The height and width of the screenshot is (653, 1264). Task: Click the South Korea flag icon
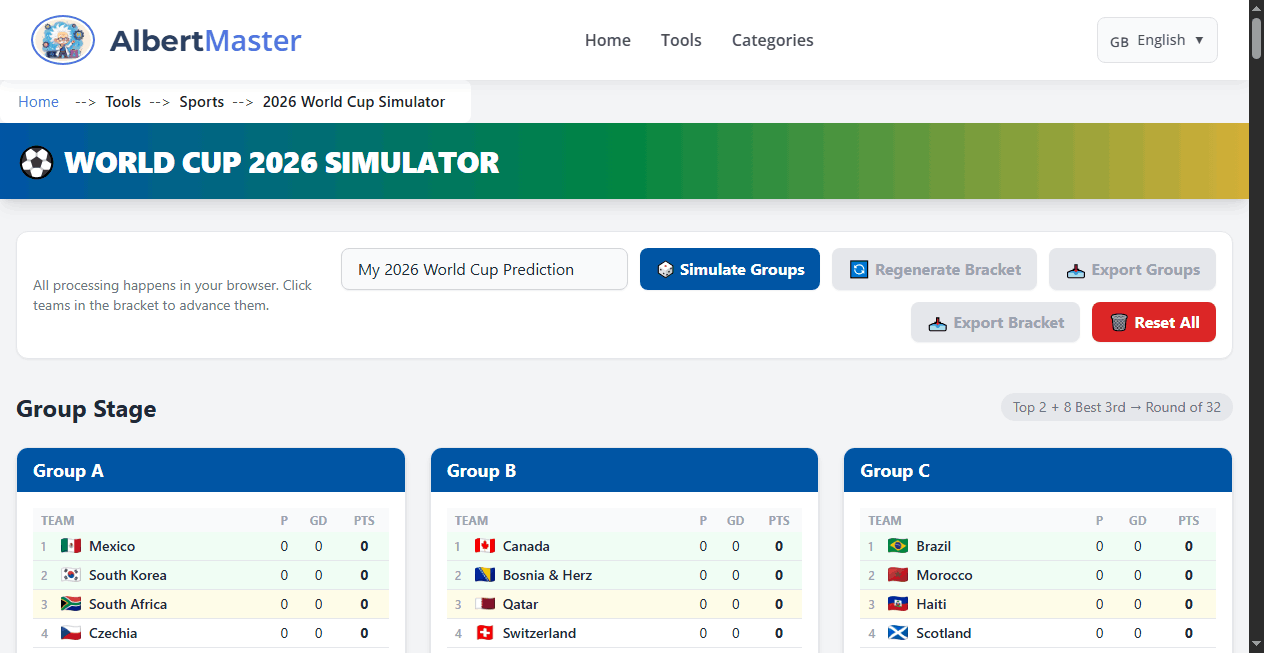[70, 575]
